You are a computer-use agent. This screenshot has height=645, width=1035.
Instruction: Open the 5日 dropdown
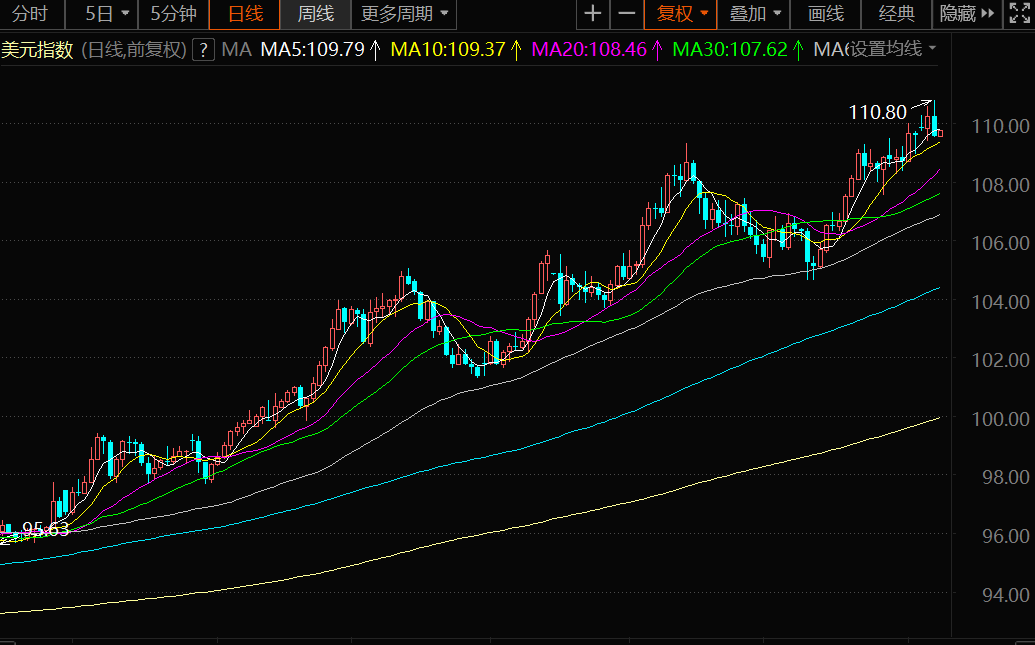pyautogui.click(x=107, y=14)
